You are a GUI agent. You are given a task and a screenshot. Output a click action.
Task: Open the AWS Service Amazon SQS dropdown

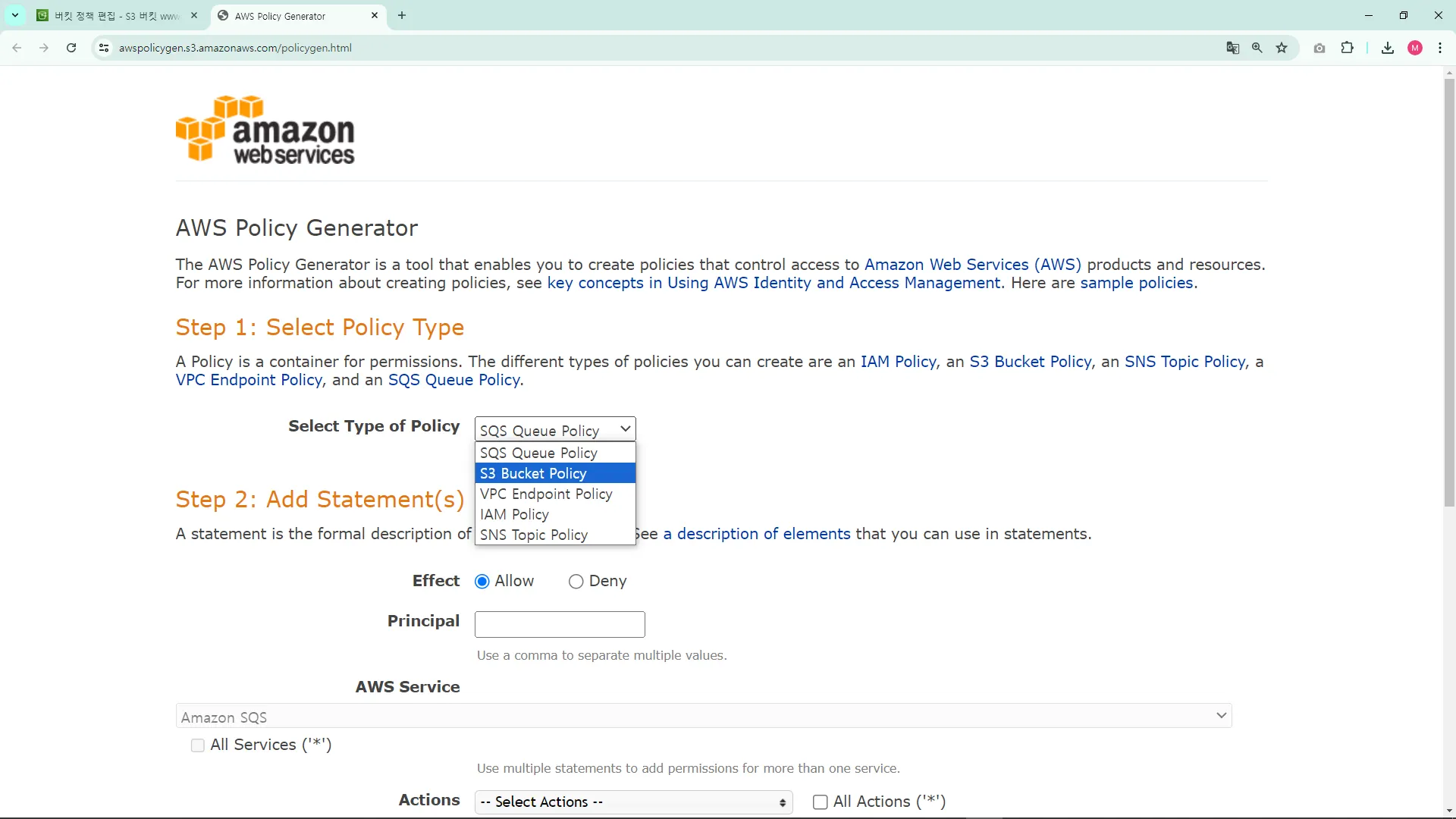click(703, 716)
